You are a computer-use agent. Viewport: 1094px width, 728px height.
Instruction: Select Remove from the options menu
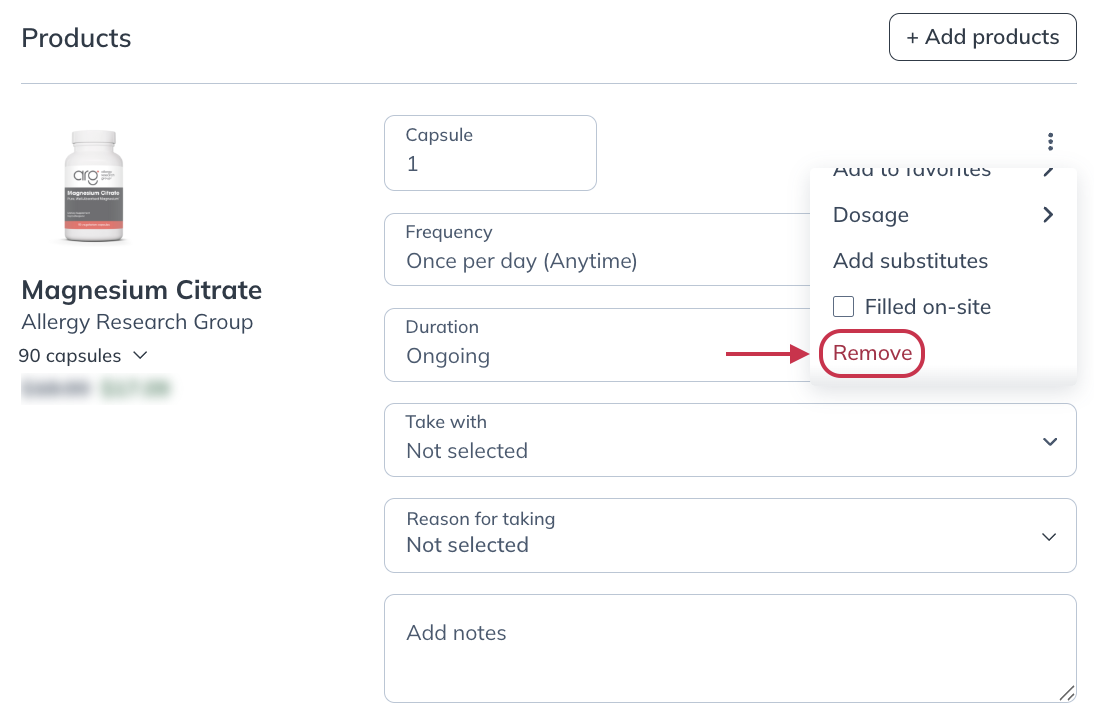pos(871,353)
